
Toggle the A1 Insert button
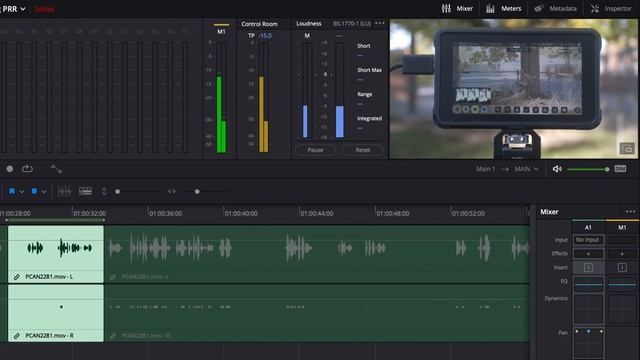[x=588, y=268]
